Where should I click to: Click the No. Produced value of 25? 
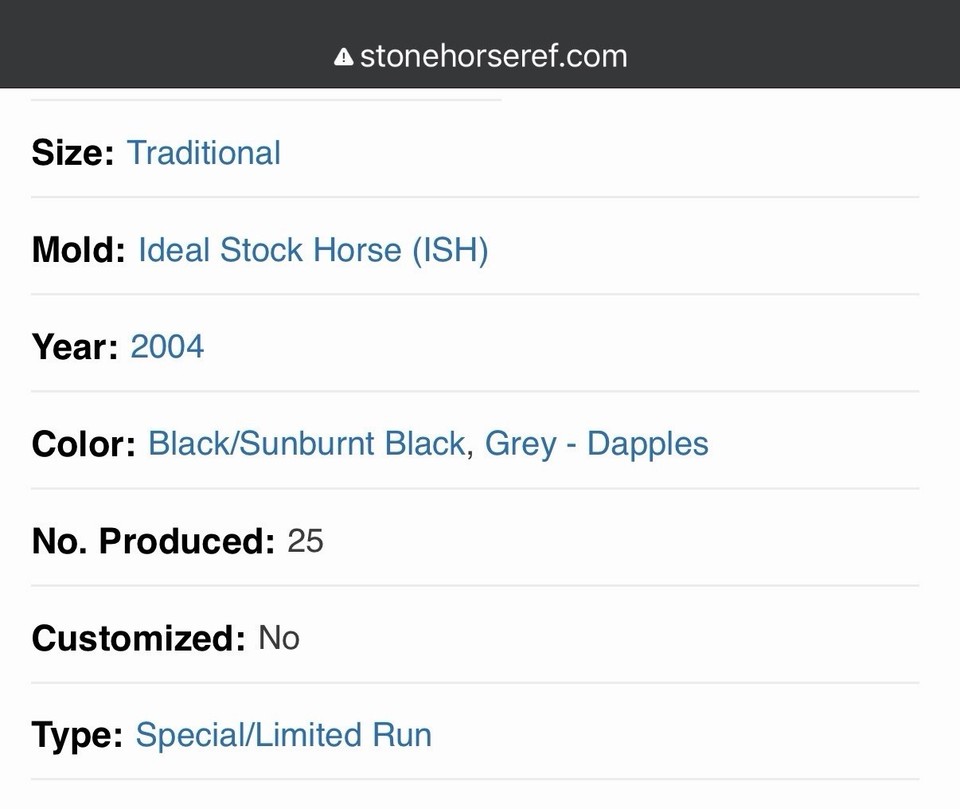tap(307, 541)
